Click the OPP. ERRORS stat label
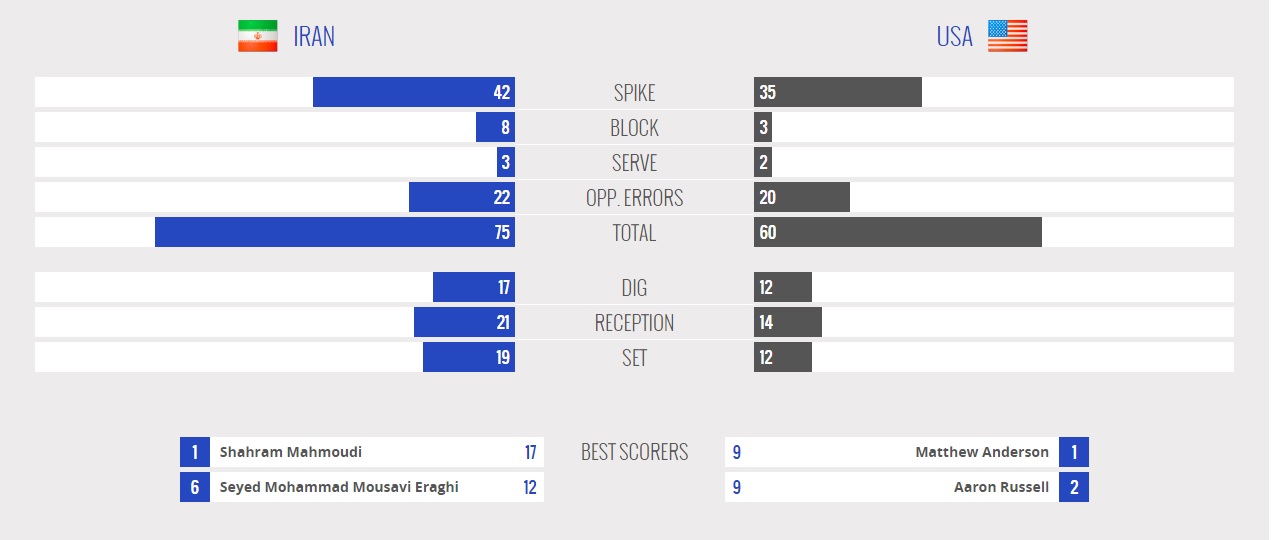 (634, 198)
